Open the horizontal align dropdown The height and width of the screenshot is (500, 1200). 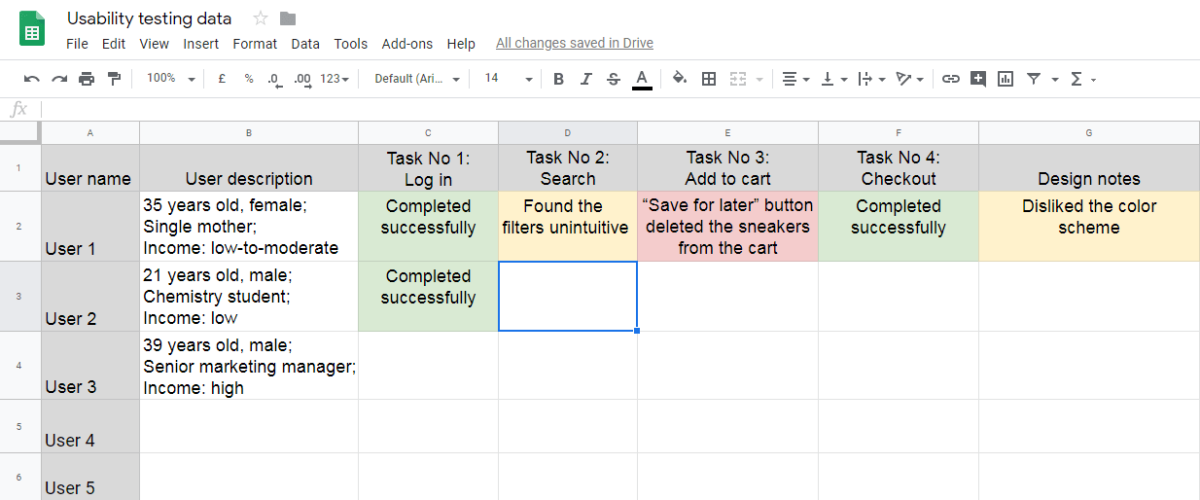tap(796, 78)
